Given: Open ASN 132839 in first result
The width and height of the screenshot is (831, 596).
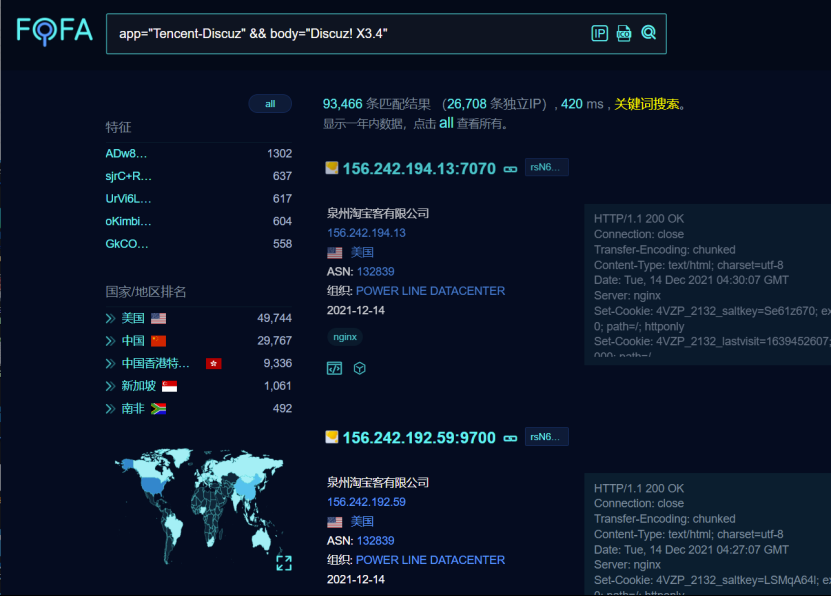Looking at the screenshot, I should (376, 272).
